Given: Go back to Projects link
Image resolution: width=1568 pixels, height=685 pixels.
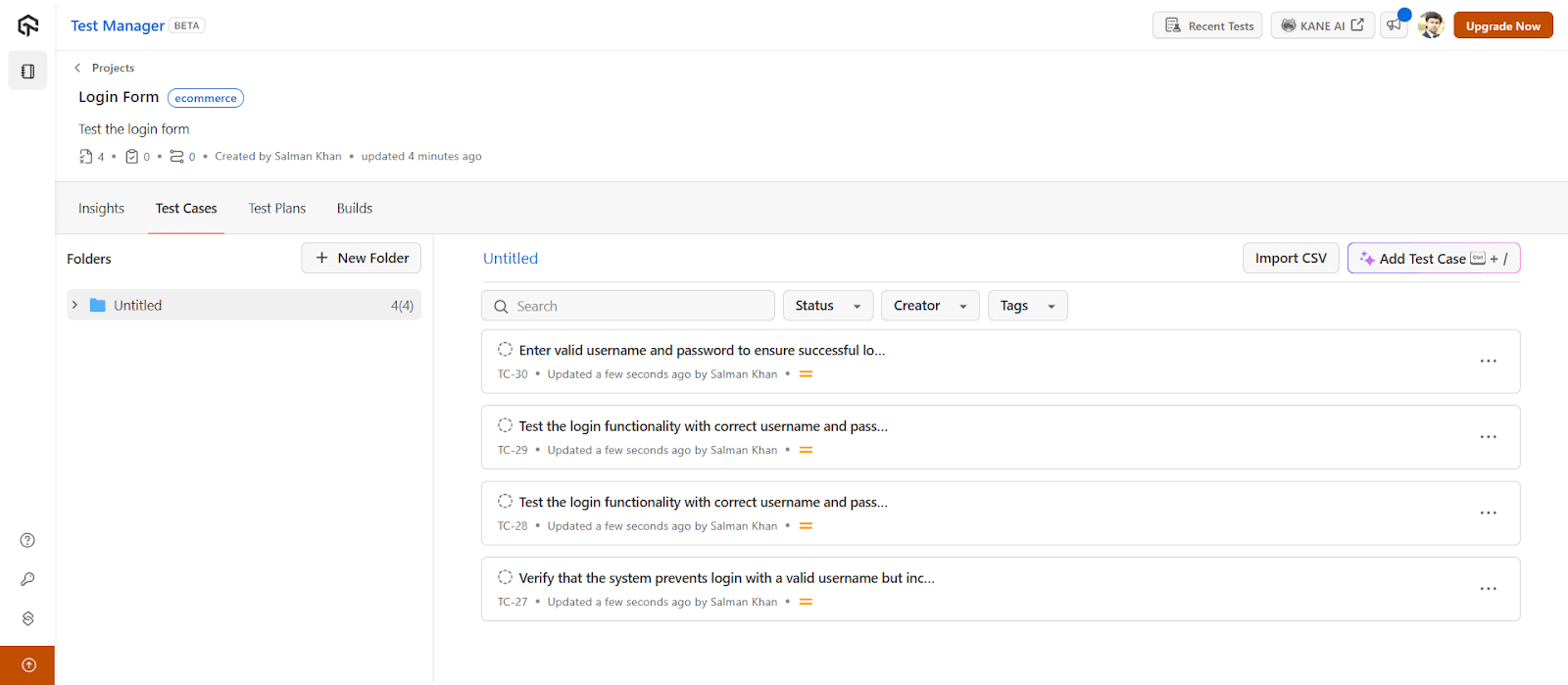Looking at the screenshot, I should point(113,68).
